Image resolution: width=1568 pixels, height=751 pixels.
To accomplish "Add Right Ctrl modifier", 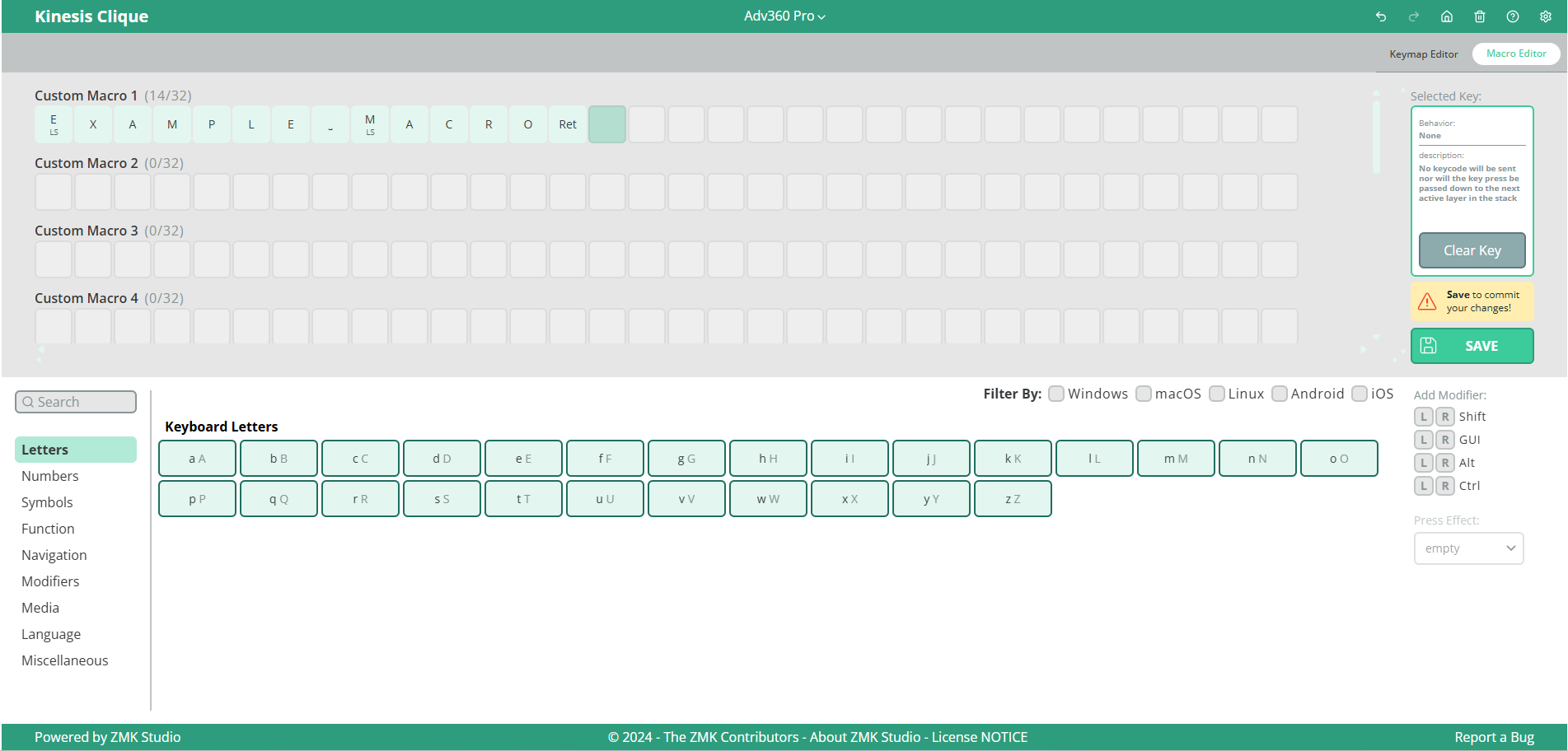I will click(1445, 486).
